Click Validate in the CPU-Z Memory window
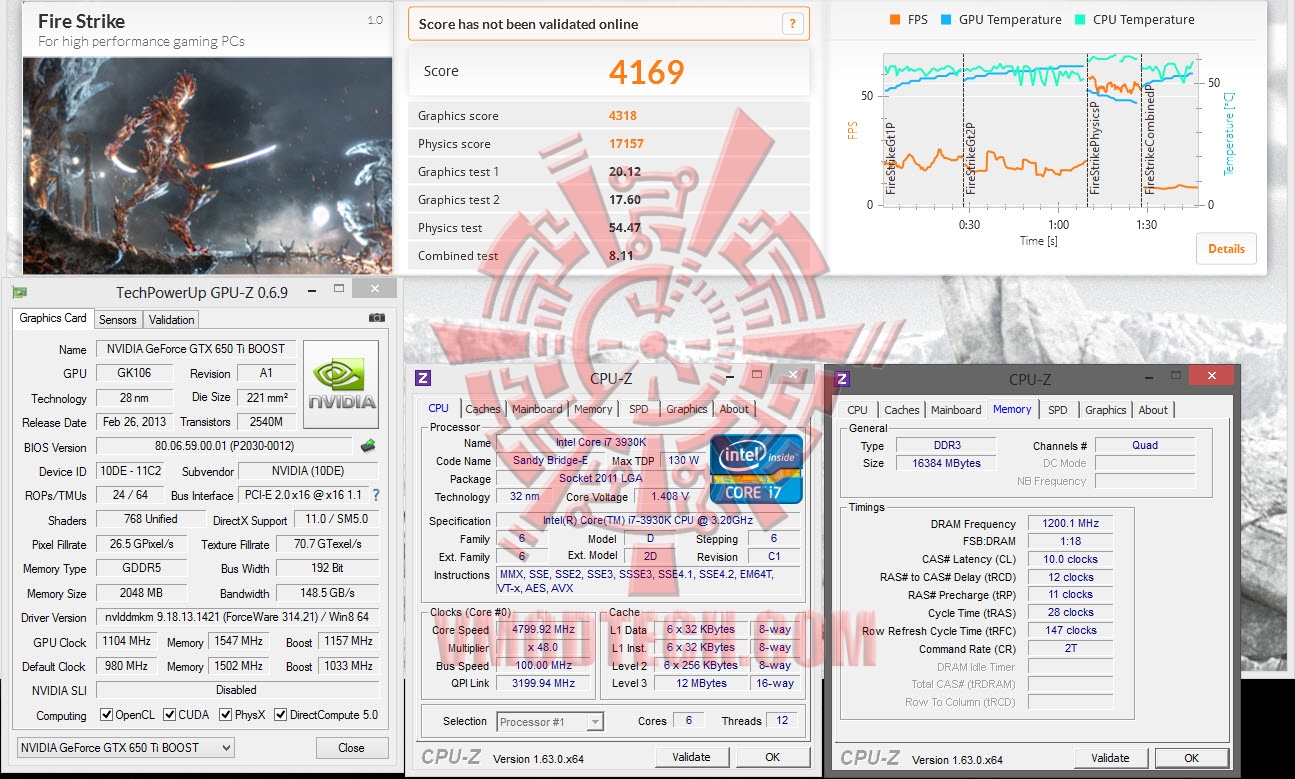Image resolution: width=1295 pixels, height=779 pixels. pos(1110,758)
